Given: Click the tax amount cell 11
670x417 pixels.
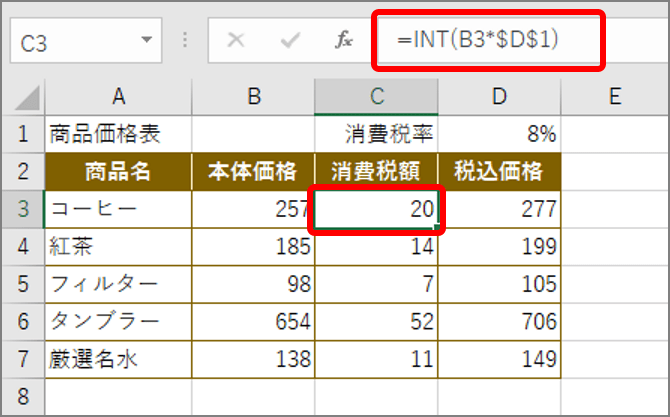Looking at the screenshot, I should click(376, 359).
